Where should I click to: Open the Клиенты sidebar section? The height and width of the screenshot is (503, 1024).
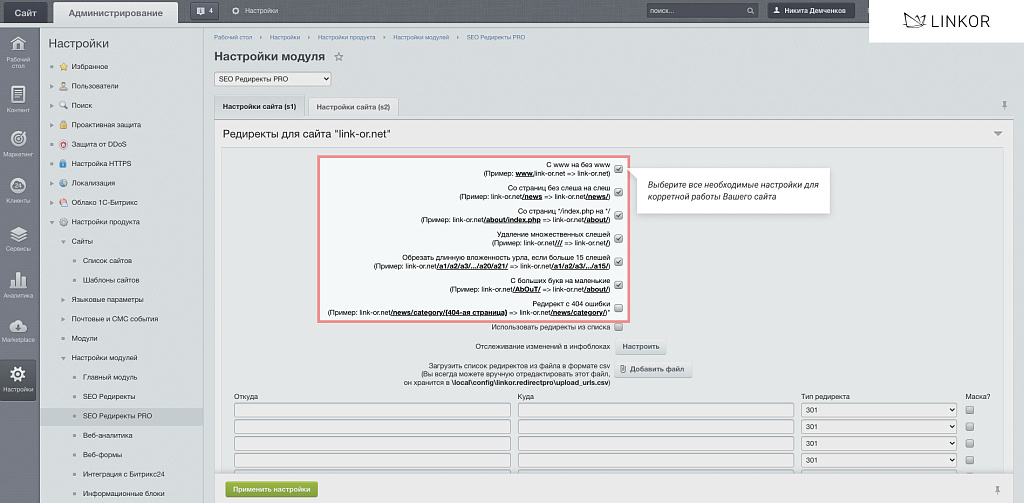[18, 191]
